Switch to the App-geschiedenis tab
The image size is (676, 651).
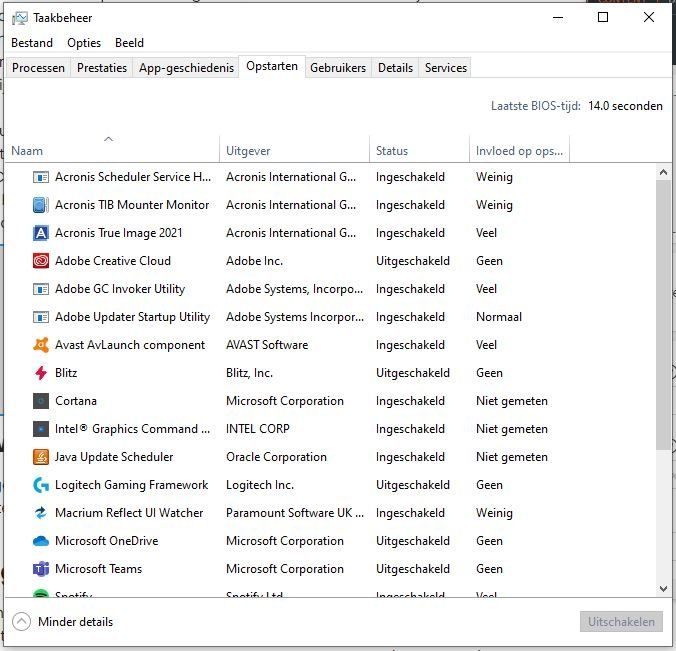pos(186,68)
